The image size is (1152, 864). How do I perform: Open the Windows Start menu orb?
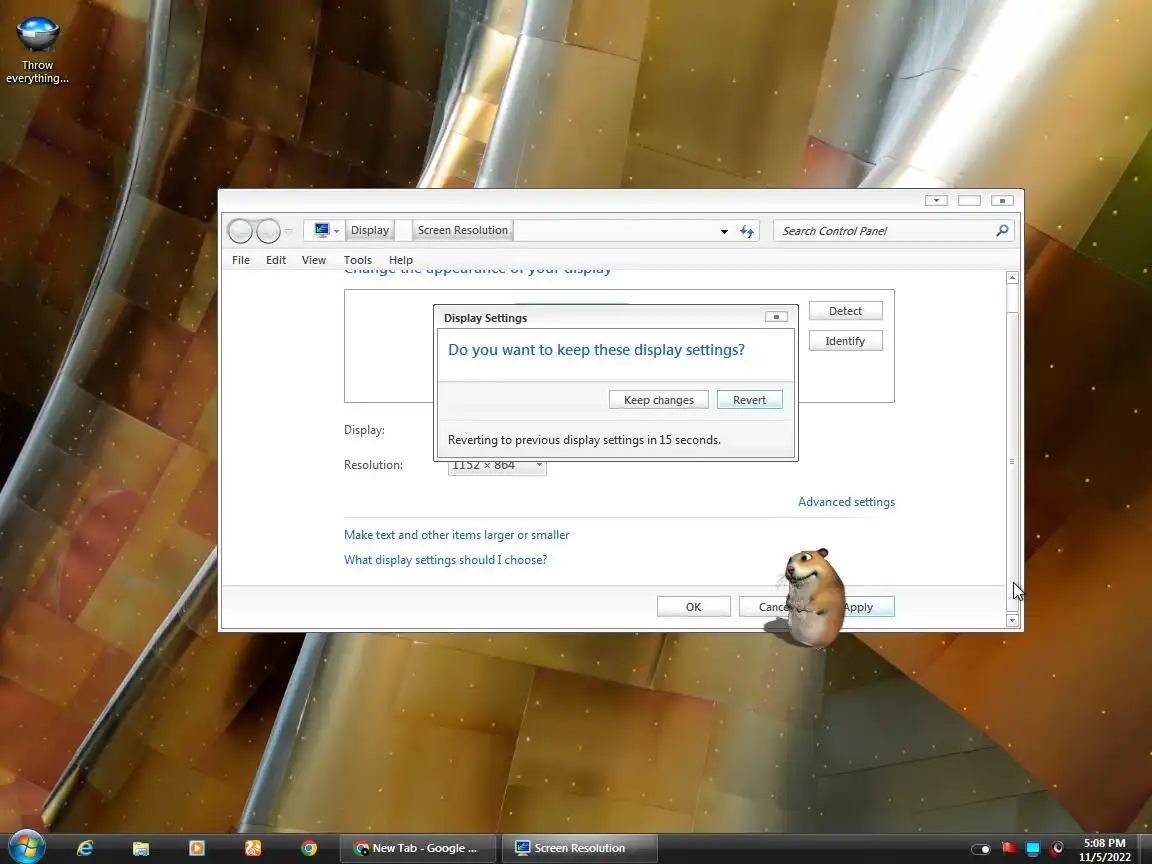[26, 847]
